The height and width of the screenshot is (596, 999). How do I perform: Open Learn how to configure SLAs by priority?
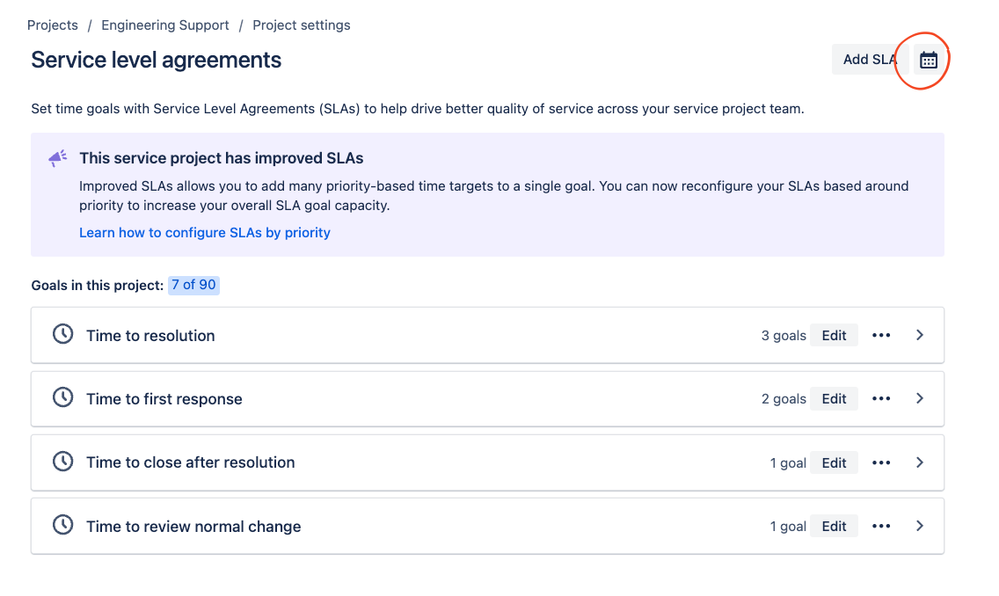(205, 232)
